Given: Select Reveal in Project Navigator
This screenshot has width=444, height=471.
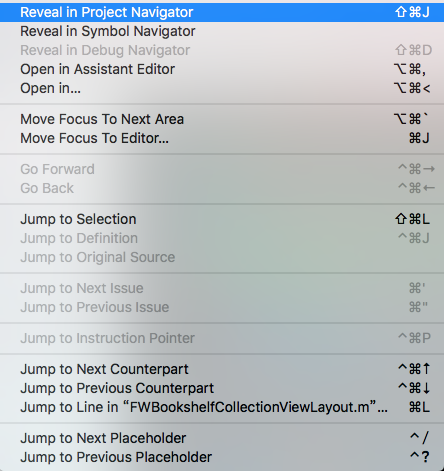Looking at the screenshot, I should 222,12.
